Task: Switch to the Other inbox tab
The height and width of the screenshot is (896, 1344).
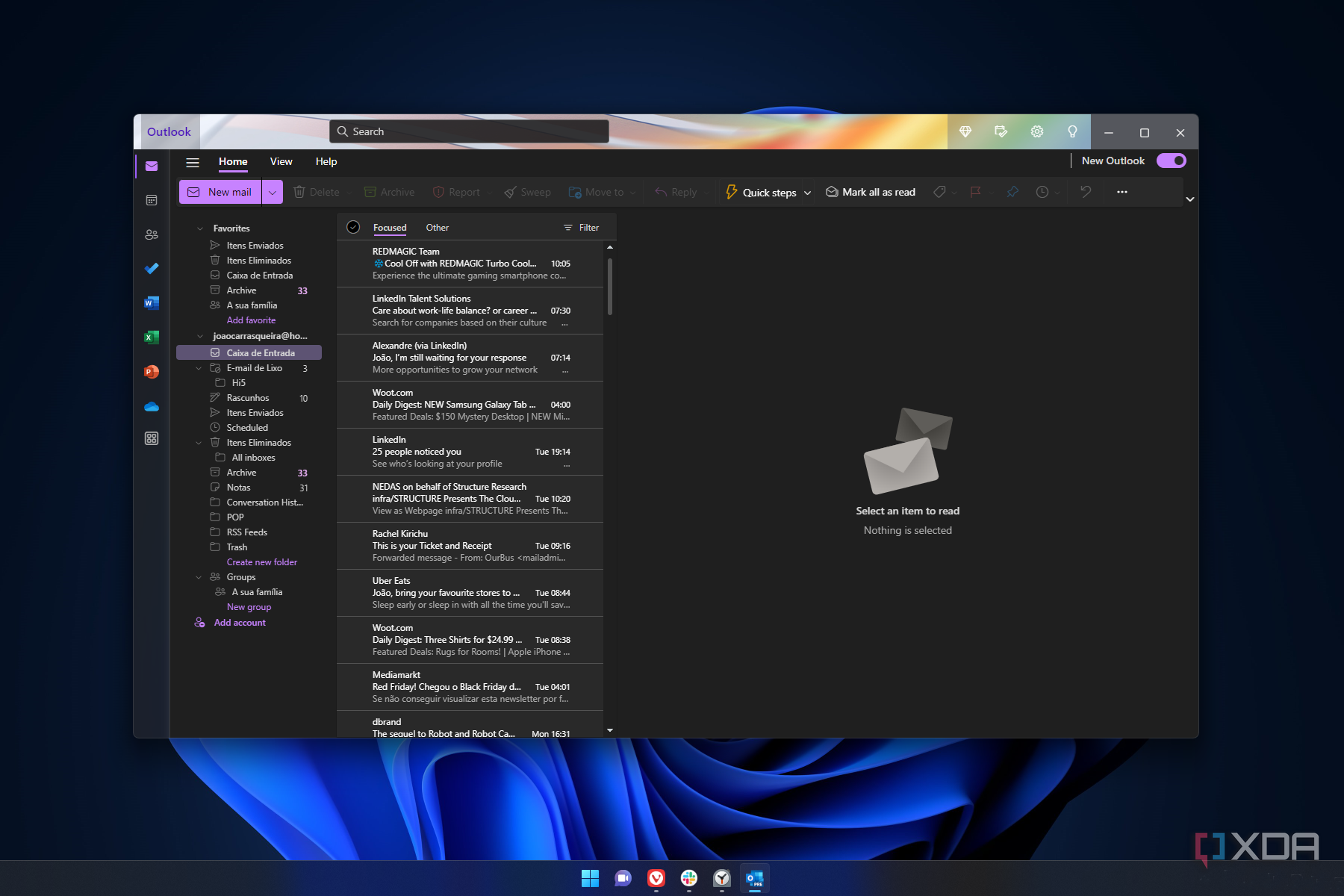Action: (438, 227)
